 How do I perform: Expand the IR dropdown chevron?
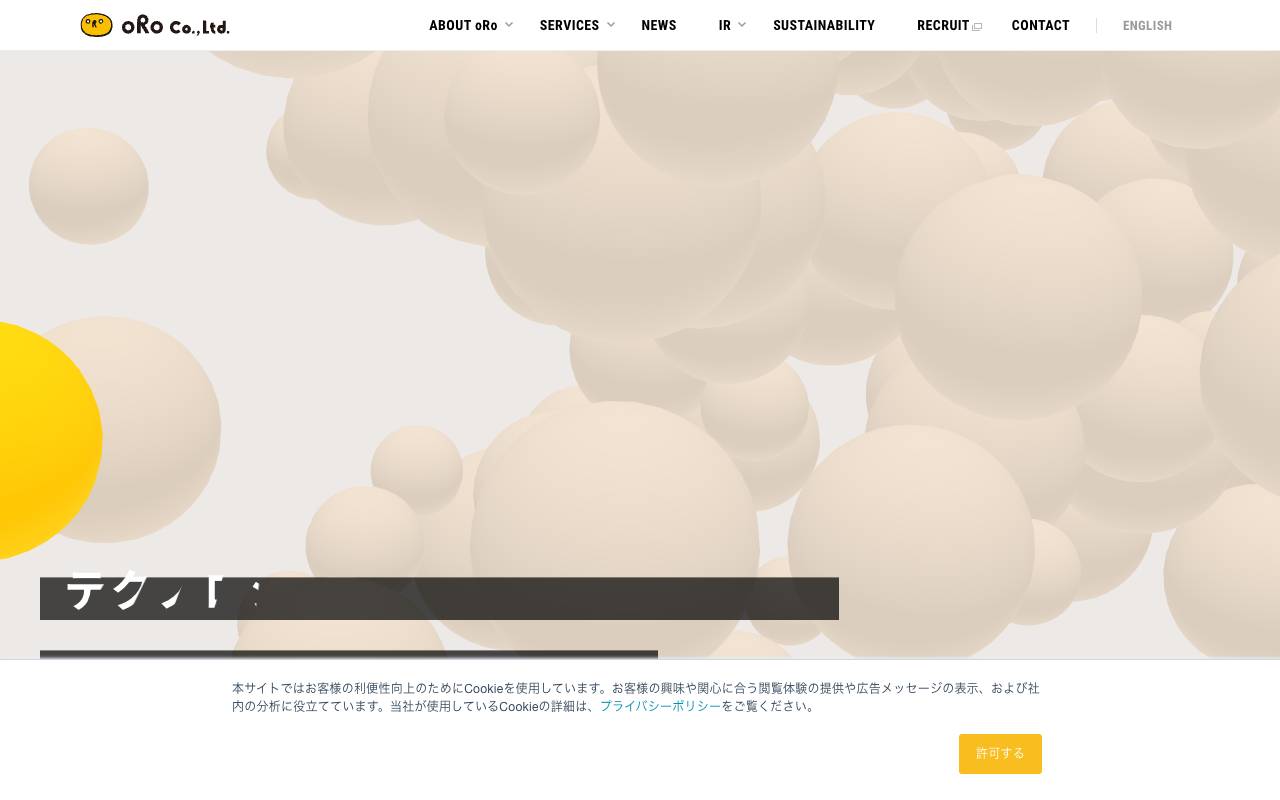pyautogui.click(x=742, y=24)
